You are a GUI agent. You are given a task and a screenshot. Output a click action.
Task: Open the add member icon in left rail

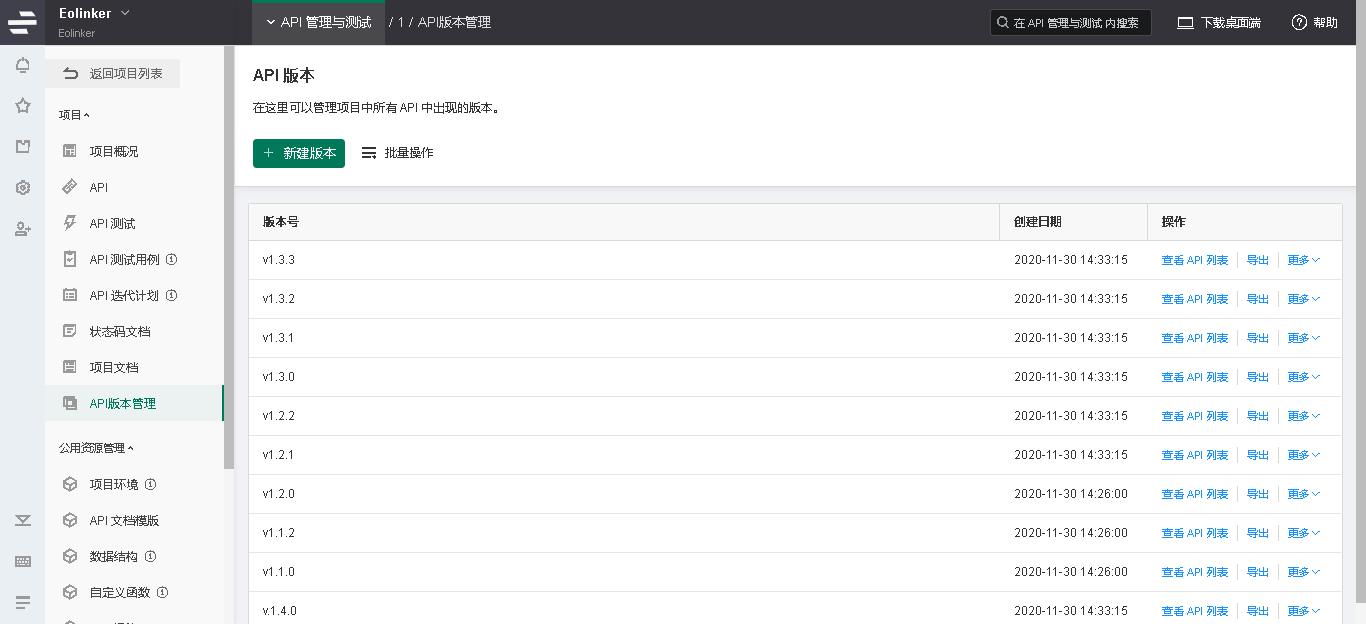coord(22,229)
